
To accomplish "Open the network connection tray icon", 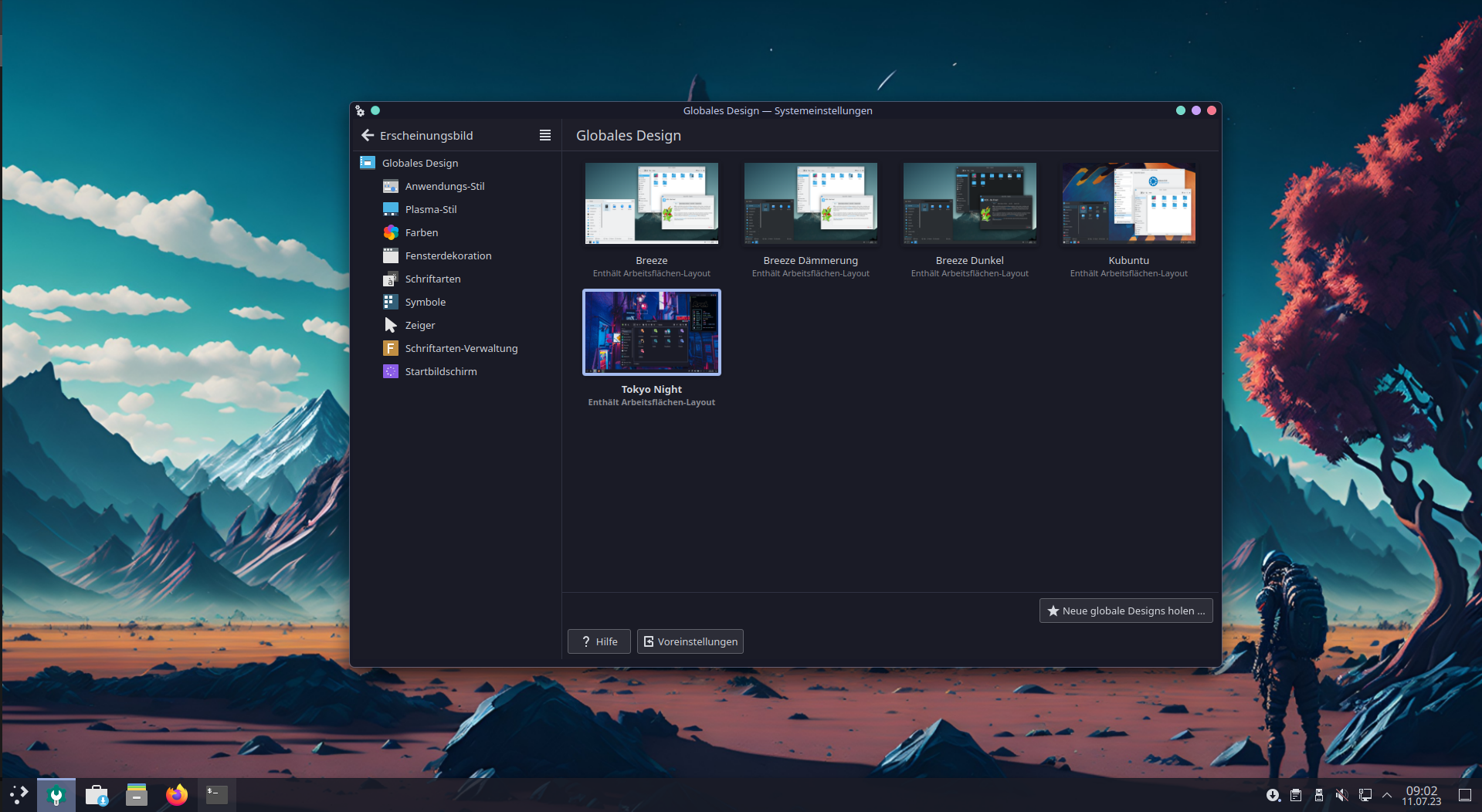I will (x=1365, y=795).
